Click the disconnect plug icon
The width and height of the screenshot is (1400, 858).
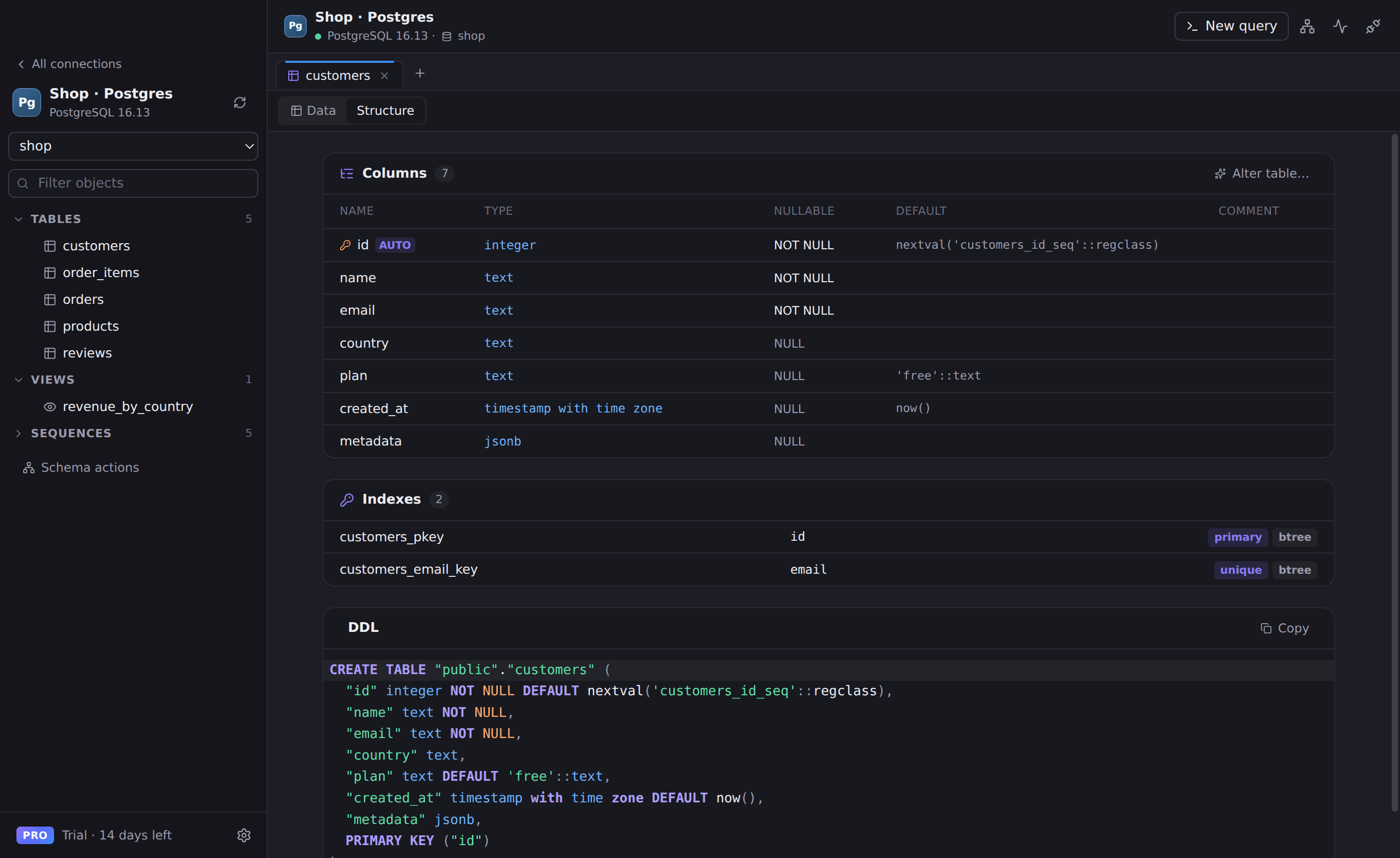pos(1373,26)
